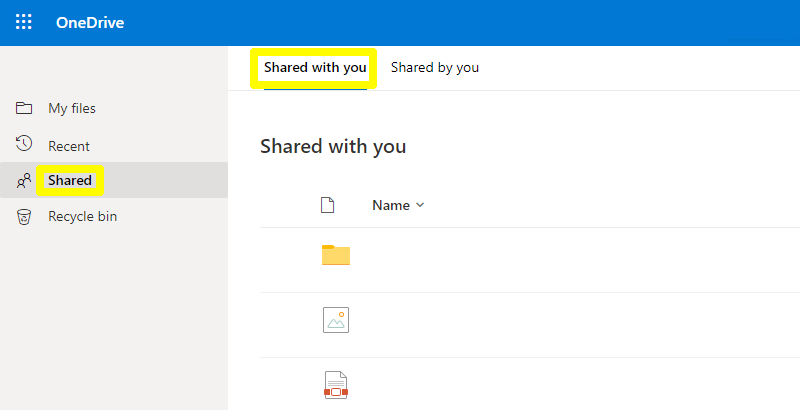Open the Recycle bin label

[83, 216]
